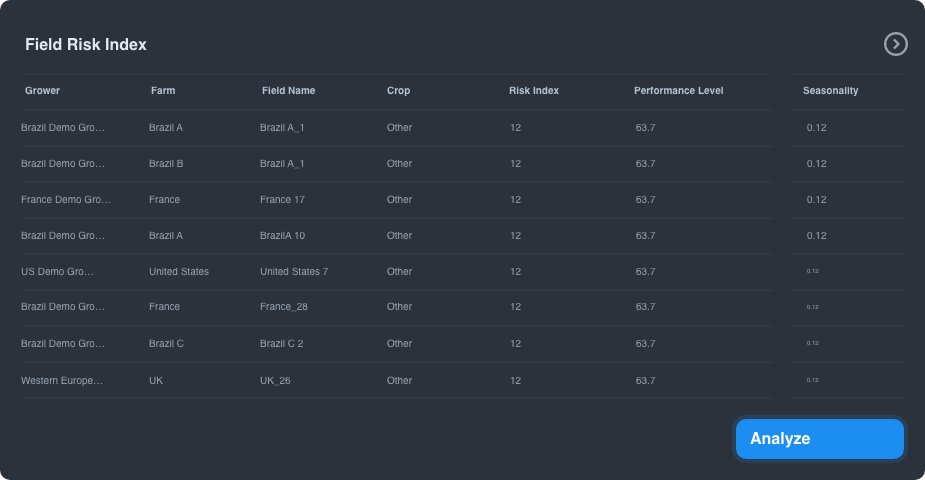Select the Brazil C 2 field
The width and height of the screenshot is (925, 480).
point(281,344)
